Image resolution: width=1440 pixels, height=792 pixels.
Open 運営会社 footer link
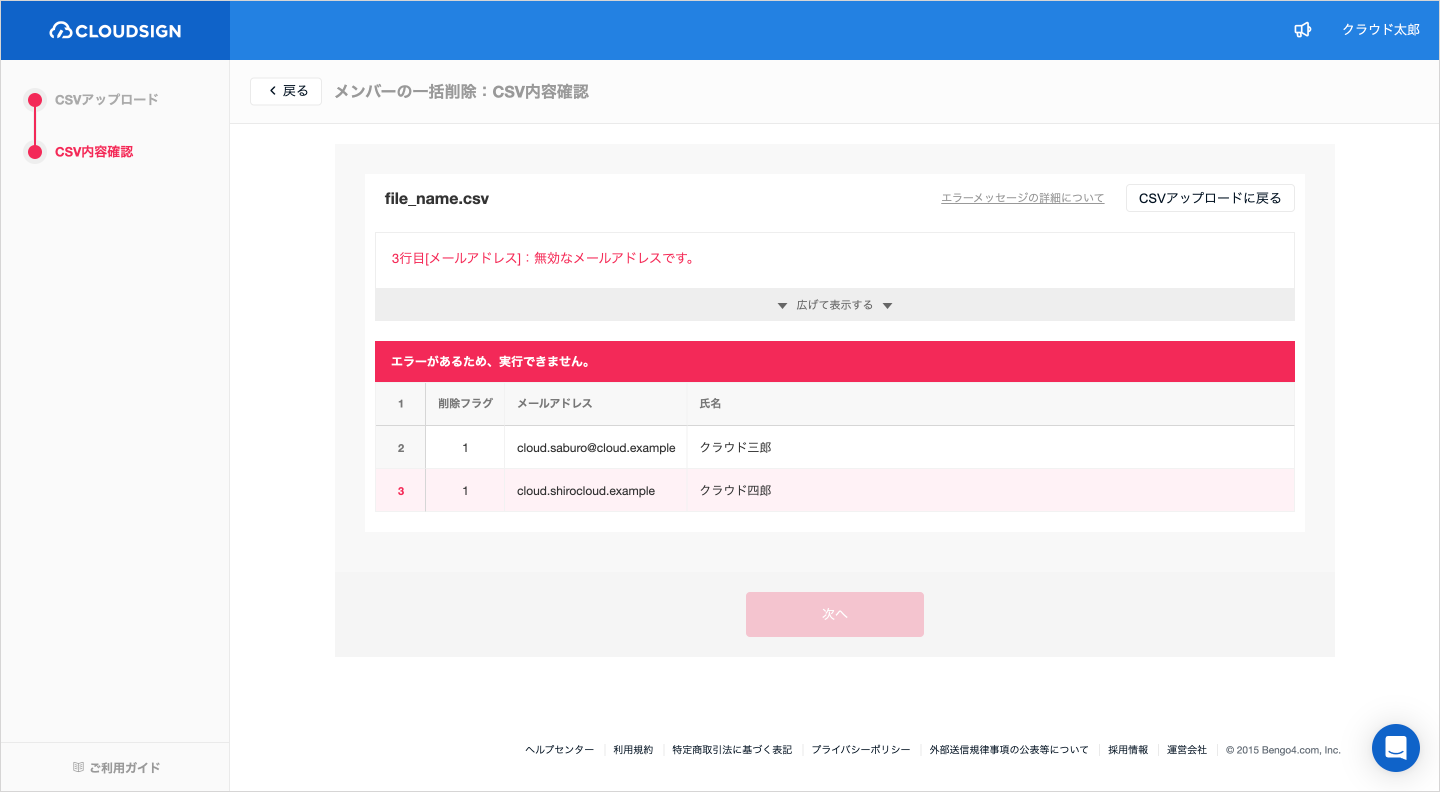pos(1187,750)
